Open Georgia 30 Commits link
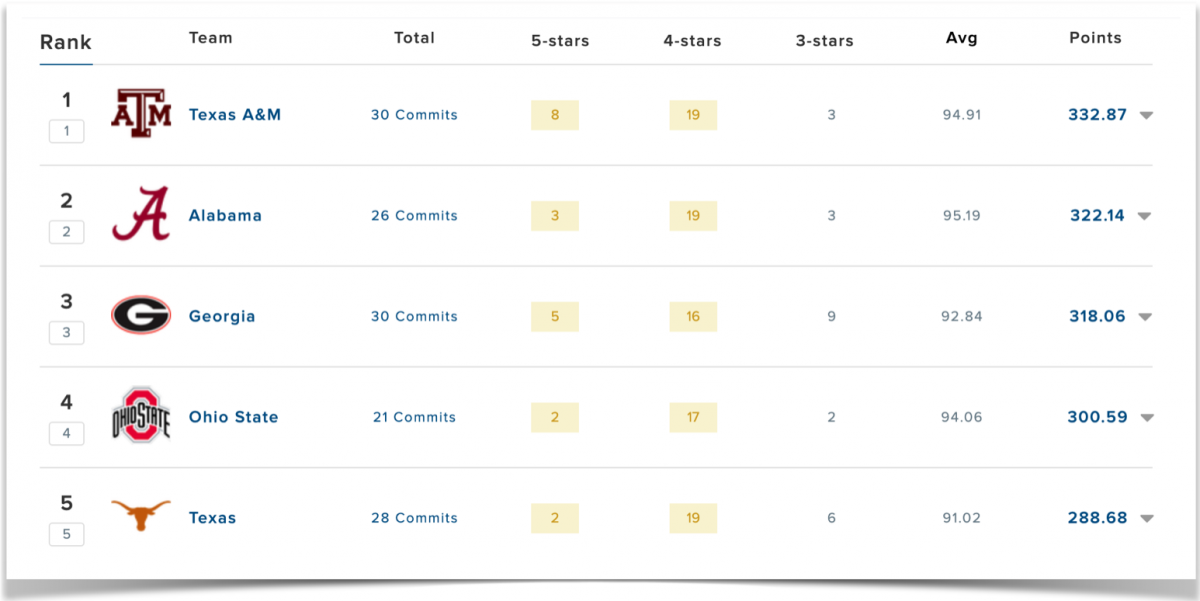The width and height of the screenshot is (1200, 601). tap(414, 317)
